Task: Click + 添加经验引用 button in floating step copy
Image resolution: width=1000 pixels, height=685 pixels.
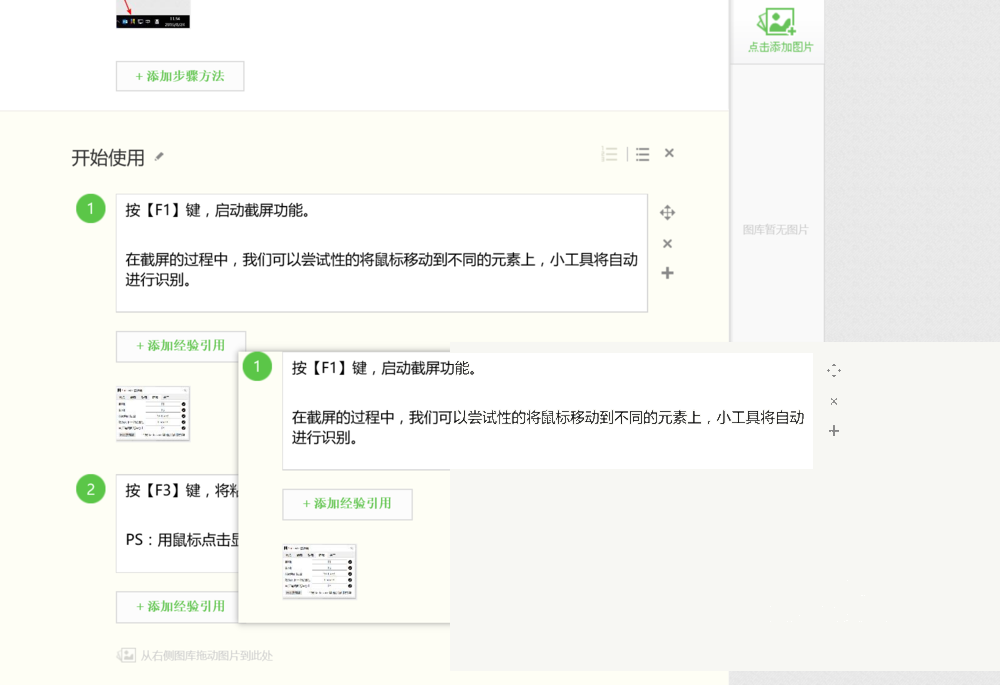Action: pos(348,504)
